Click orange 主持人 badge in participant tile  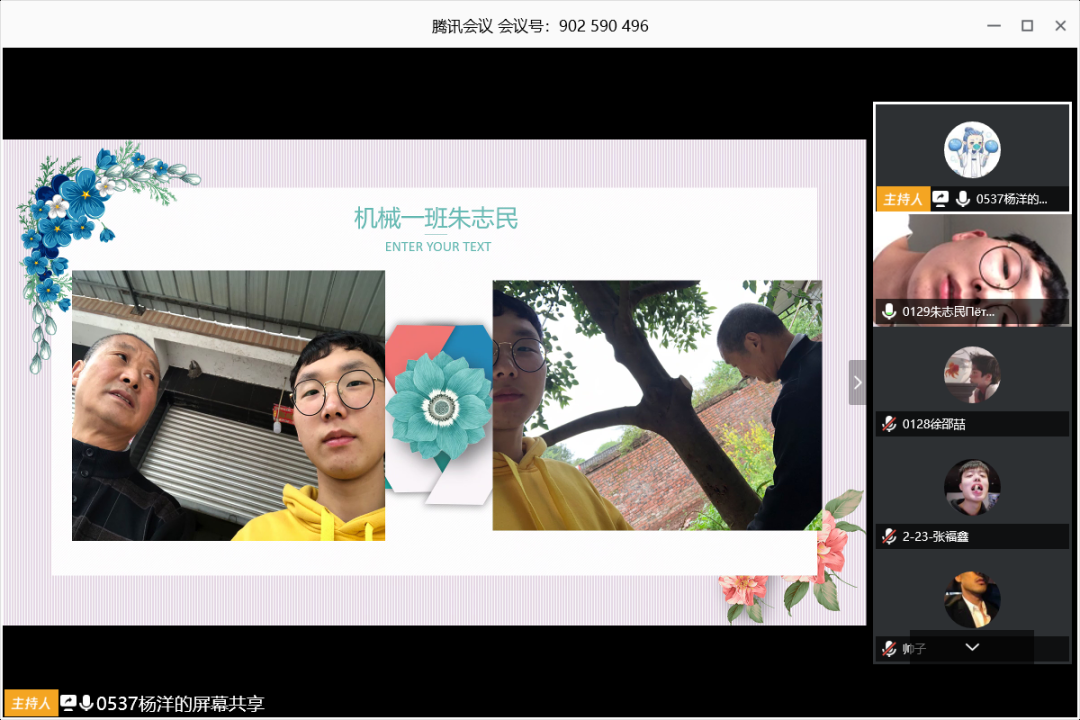coord(903,199)
